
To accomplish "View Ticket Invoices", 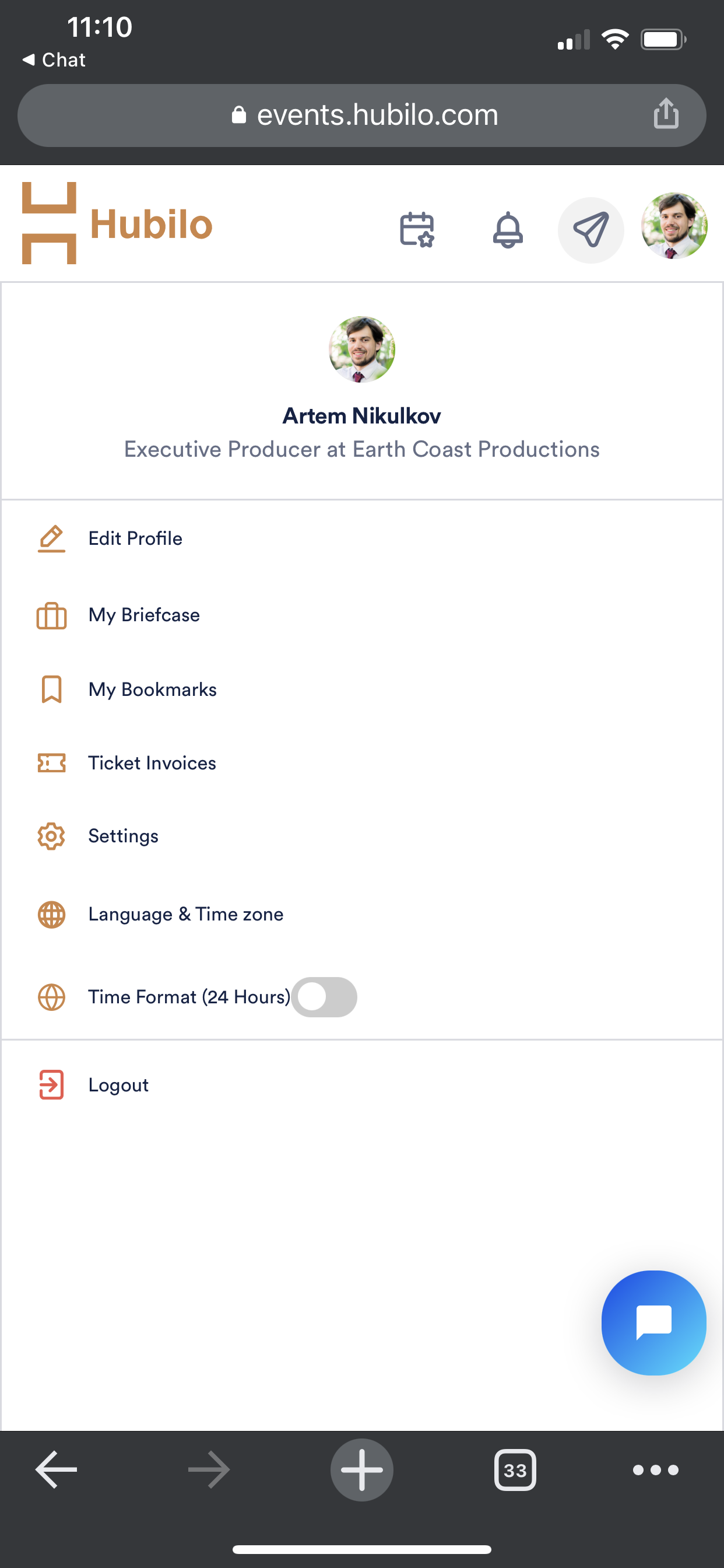I will 152,762.
